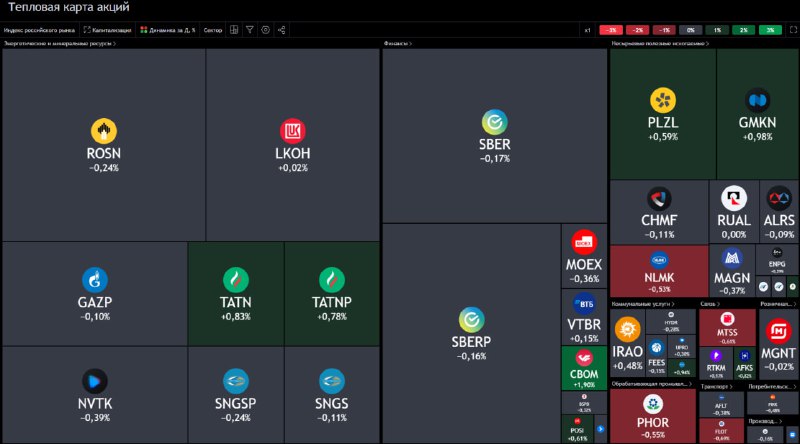Open the PhosAgro PHOR tile
Viewport: 800px width, 444px height.
(653, 415)
